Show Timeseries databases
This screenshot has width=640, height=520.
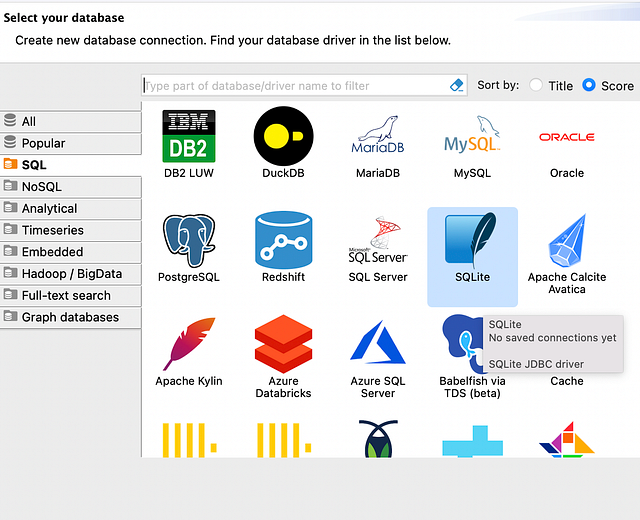(x=71, y=230)
